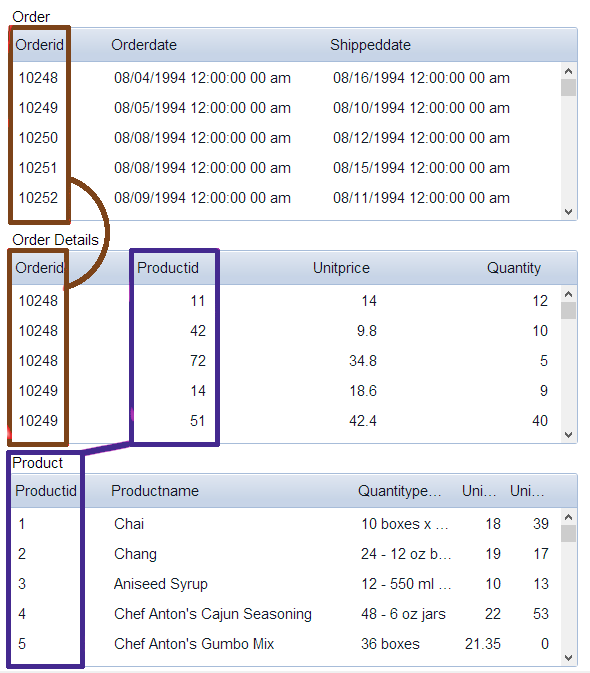Sort by Orderdate column header
590x673 pixels.
click(x=144, y=45)
